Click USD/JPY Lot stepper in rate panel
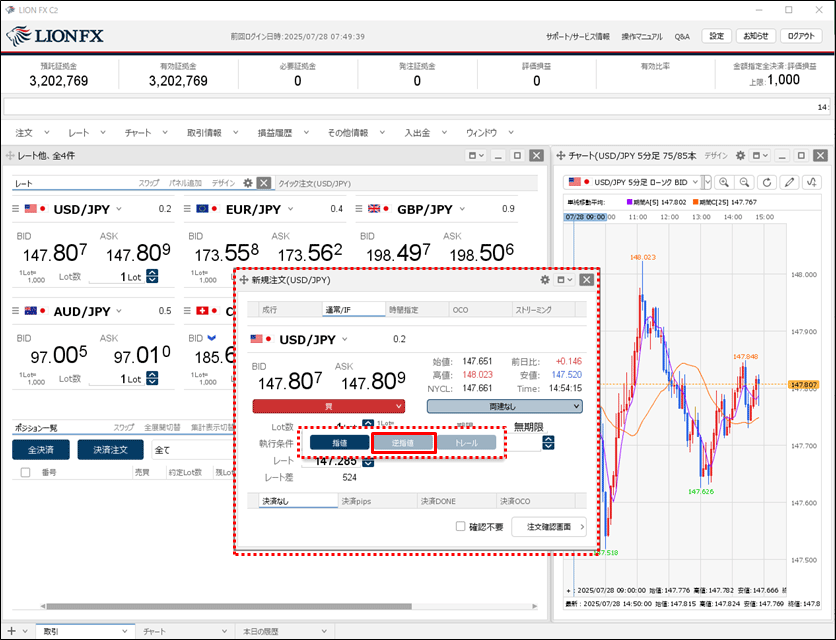The height and width of the screenshot is (640, 836). [x=152, y=277]
